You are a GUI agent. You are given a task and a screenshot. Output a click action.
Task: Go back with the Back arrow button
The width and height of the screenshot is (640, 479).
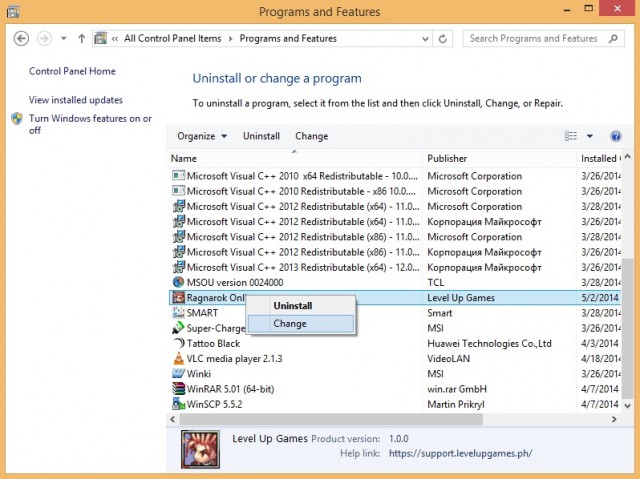click(x=21, y=39)
